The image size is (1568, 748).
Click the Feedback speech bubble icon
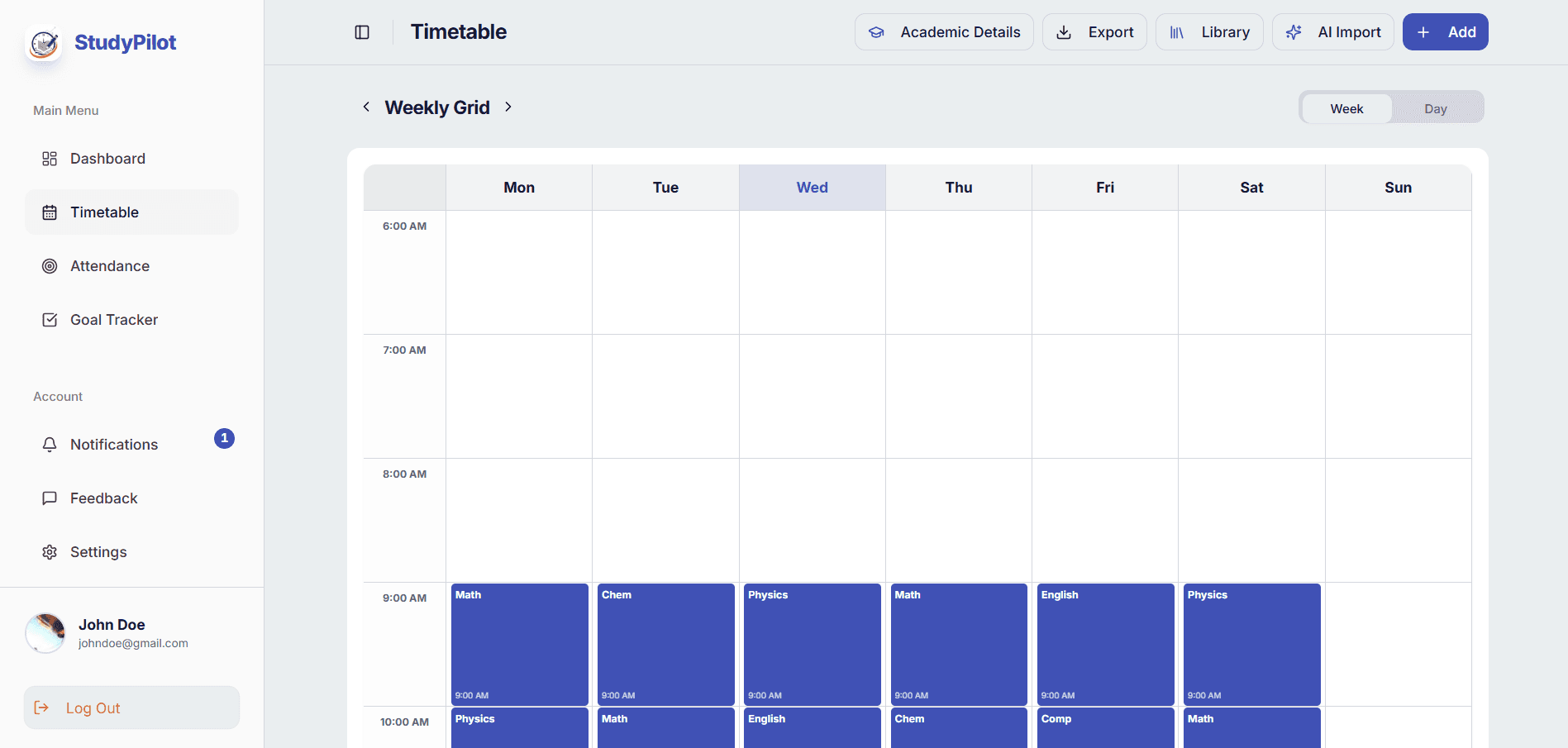click(x=50, y=498)
